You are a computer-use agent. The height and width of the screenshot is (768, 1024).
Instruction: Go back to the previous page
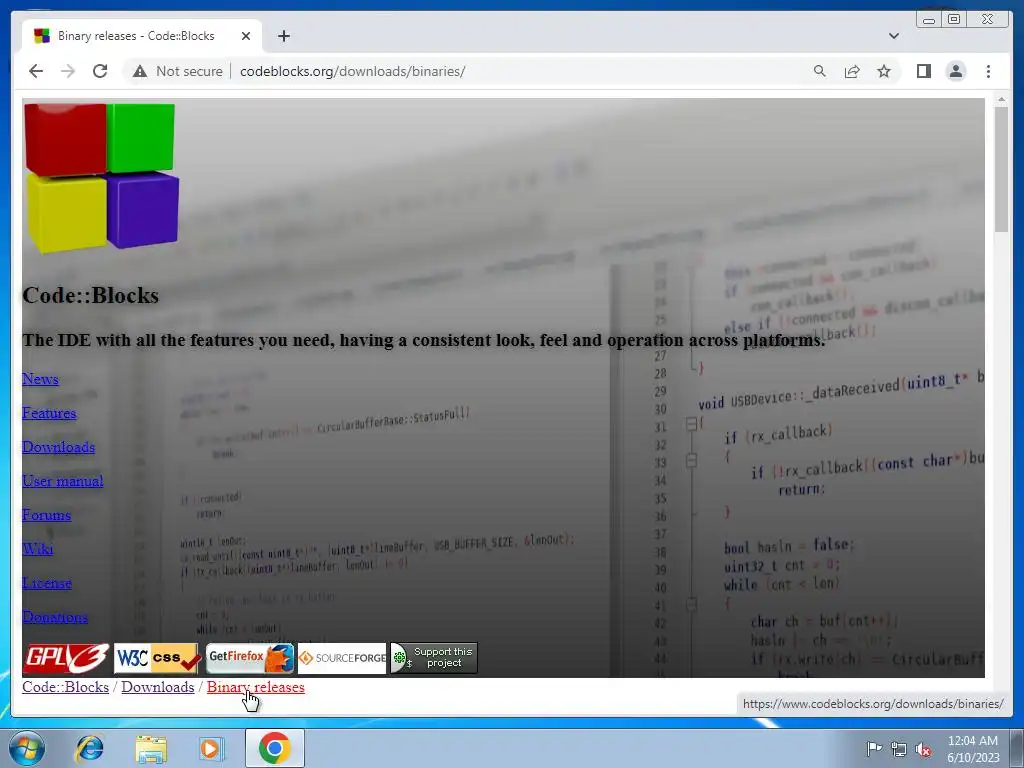point(36,71)
